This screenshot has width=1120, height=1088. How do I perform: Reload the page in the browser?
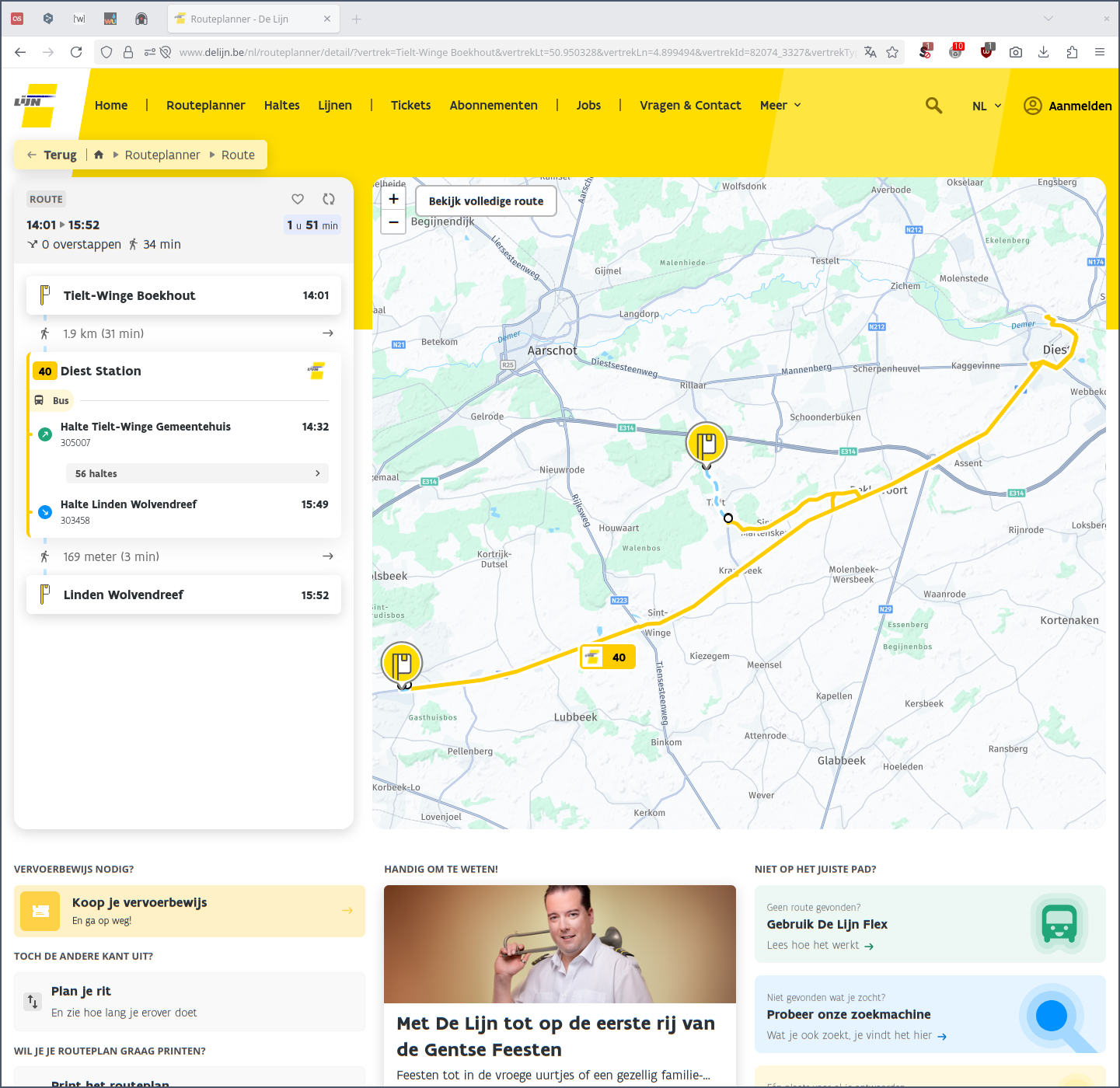tap(76, 52)
